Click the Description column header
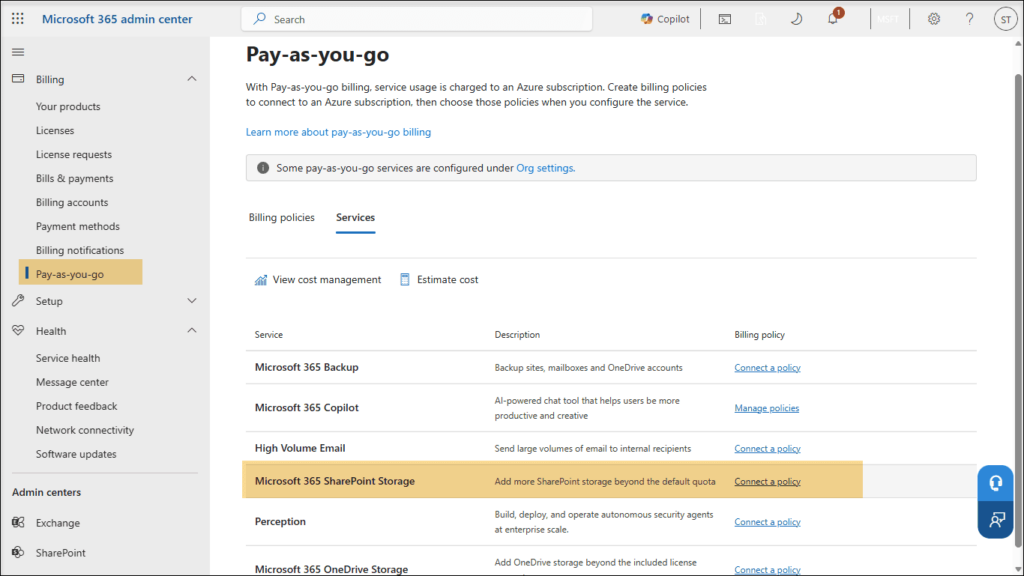 [x=517, y=334]
